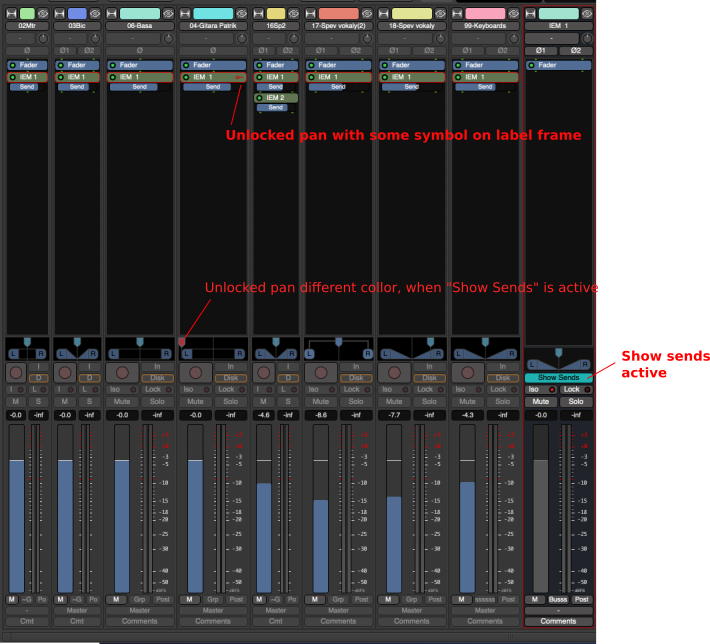This screenshot has height=644, width=710.
Task: Enable Lock on IEM 1 bus
Action: point(574,389)
